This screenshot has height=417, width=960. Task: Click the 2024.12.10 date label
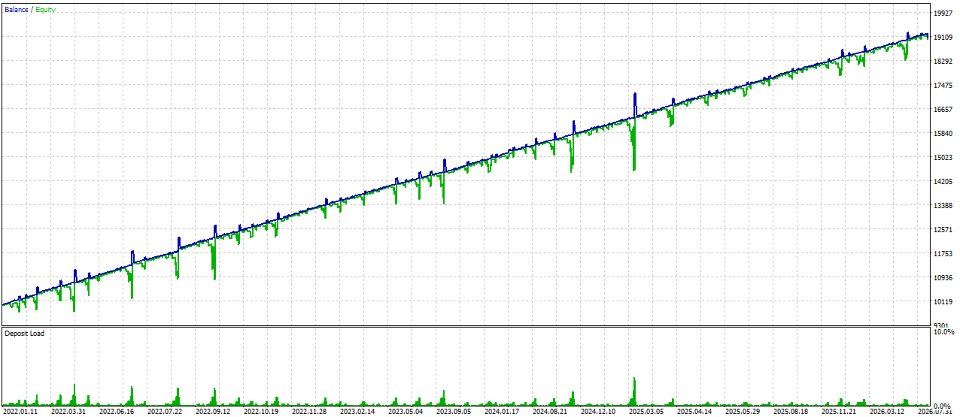tap(598, 411)
